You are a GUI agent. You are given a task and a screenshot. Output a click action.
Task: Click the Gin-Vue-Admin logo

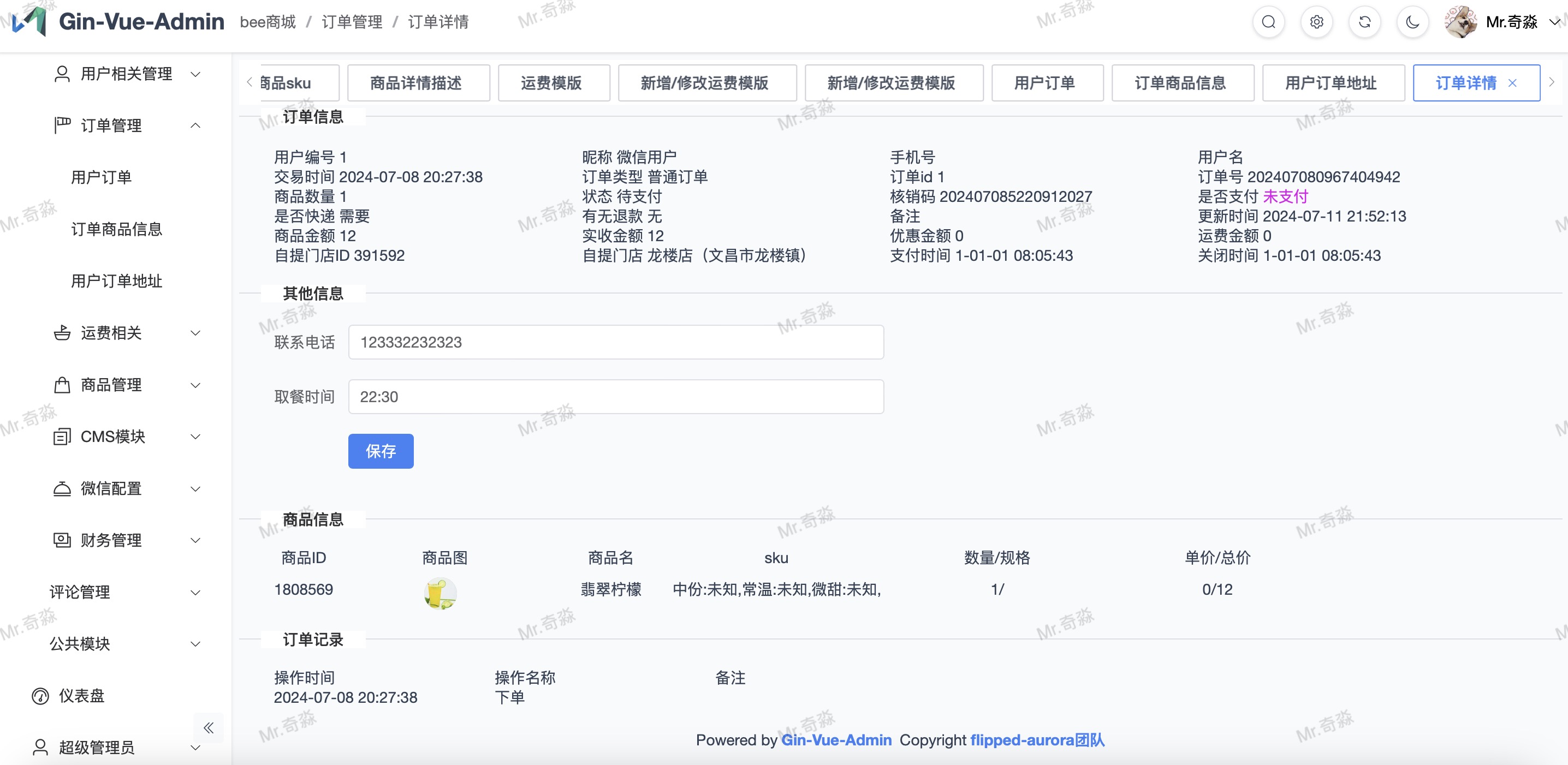tap(31, 22)
